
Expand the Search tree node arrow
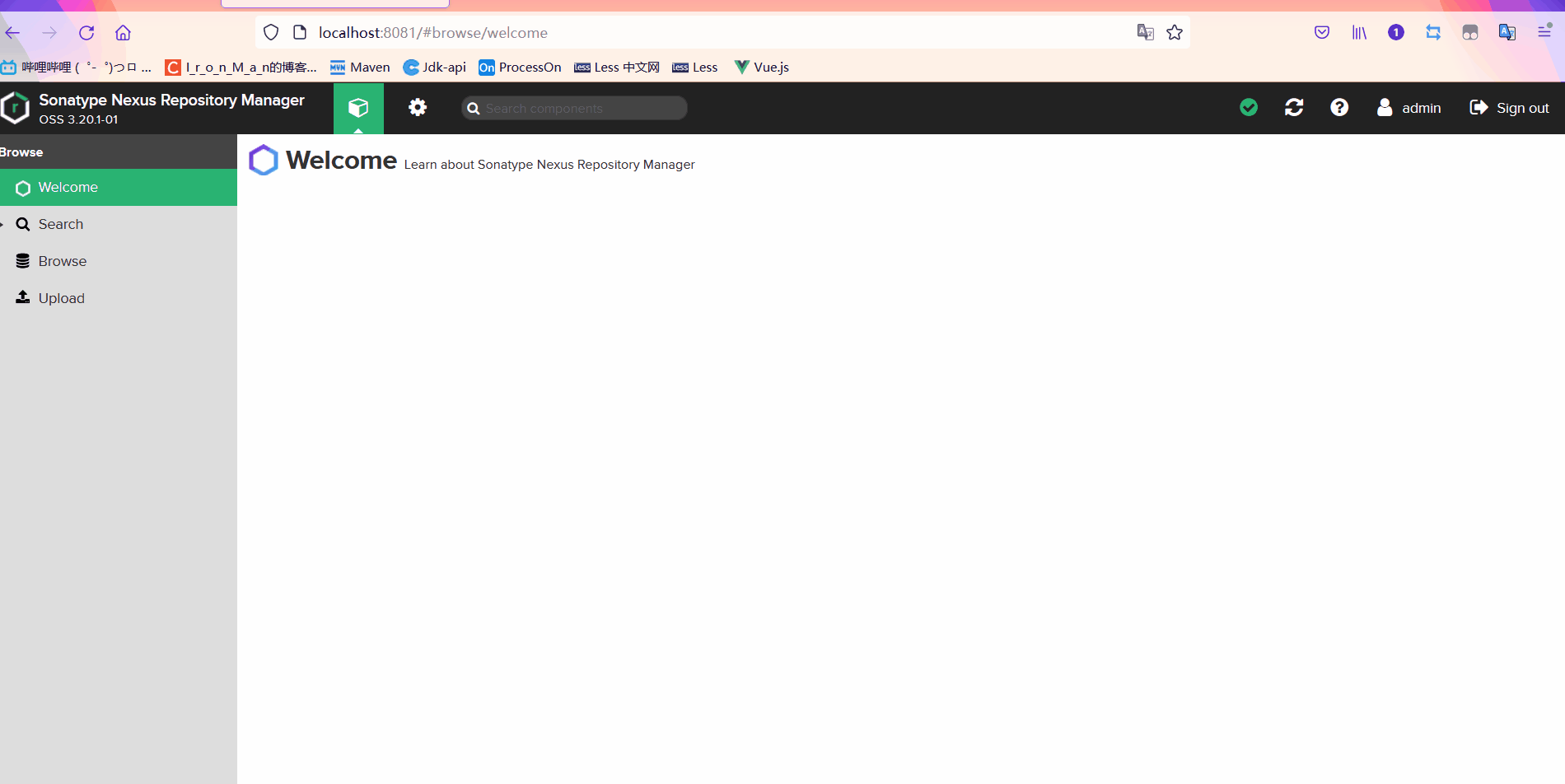(x=2, y=224)
